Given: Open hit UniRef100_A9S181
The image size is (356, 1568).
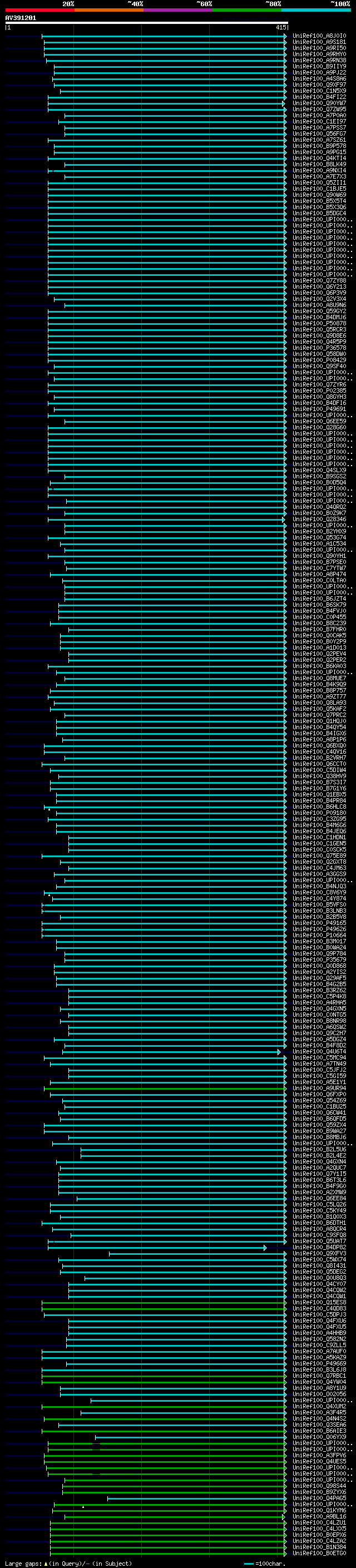Looking at the screenshot, I should tap(319, 42).
